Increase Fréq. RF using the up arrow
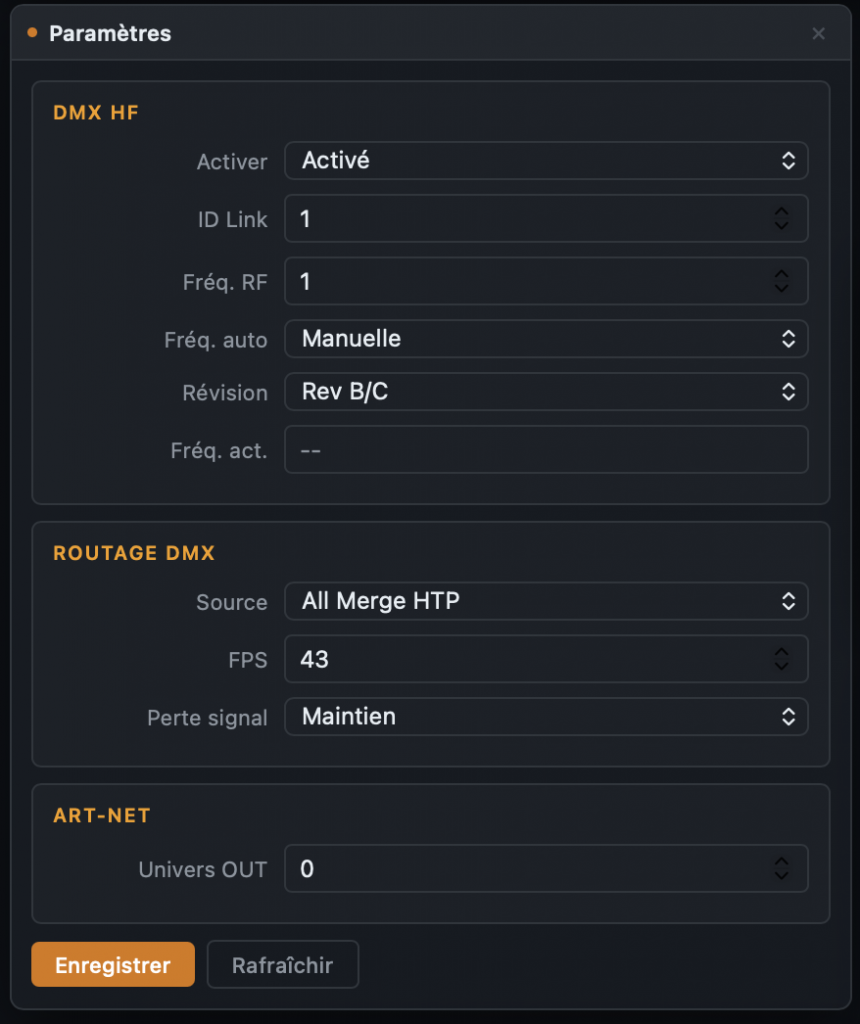 coord(781,274)
